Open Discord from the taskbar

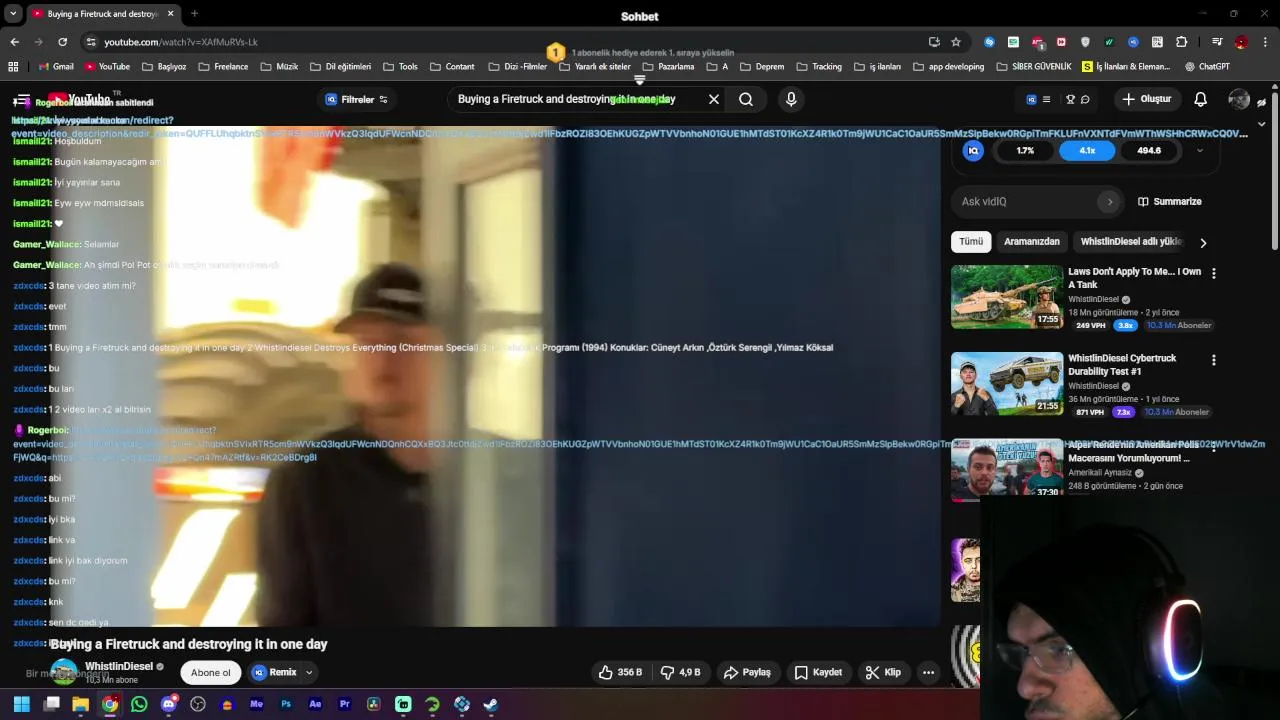tap(168, 704)
